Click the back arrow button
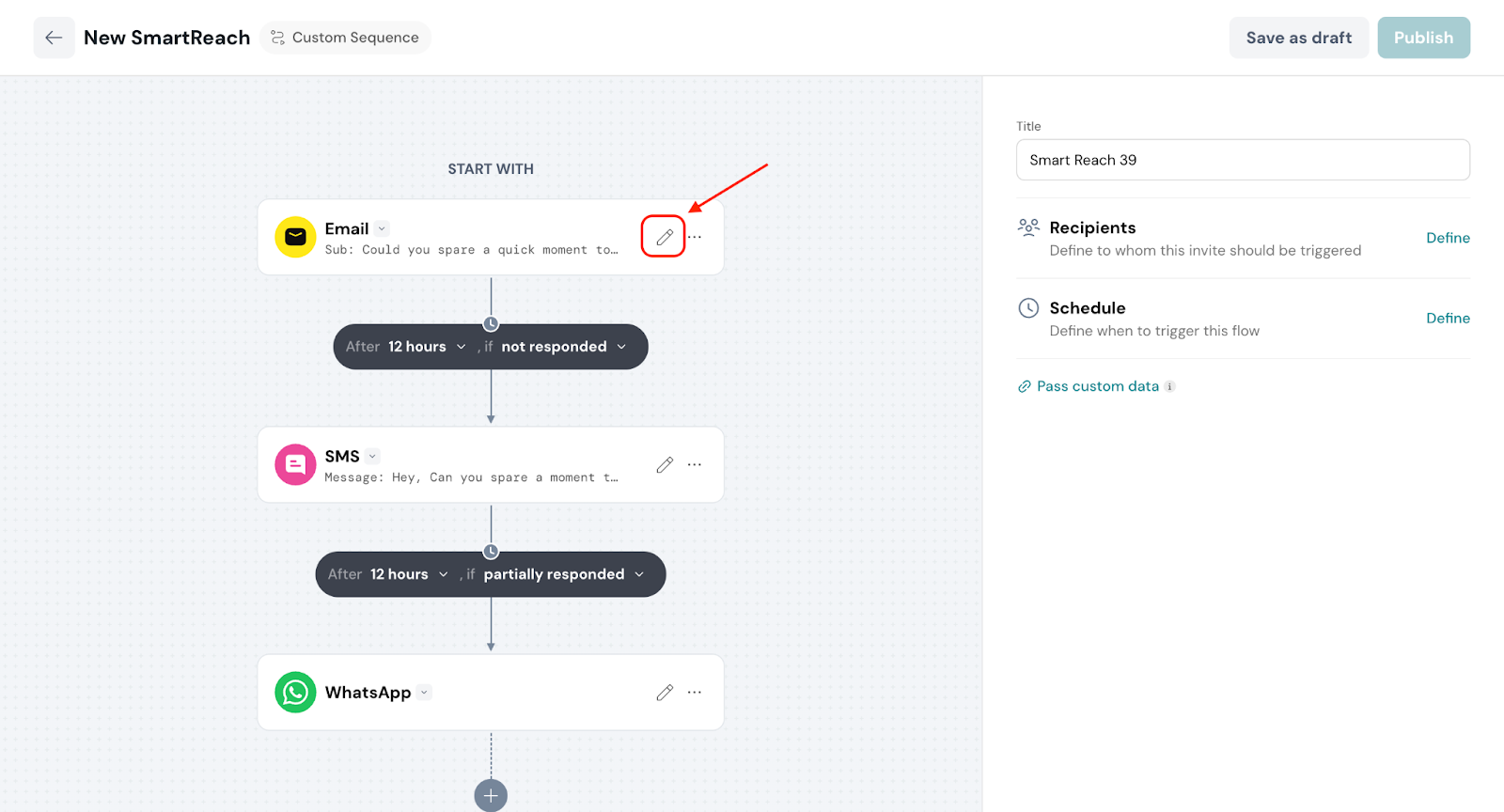This screenshot has width=1504, height=812. coord(54,38)
